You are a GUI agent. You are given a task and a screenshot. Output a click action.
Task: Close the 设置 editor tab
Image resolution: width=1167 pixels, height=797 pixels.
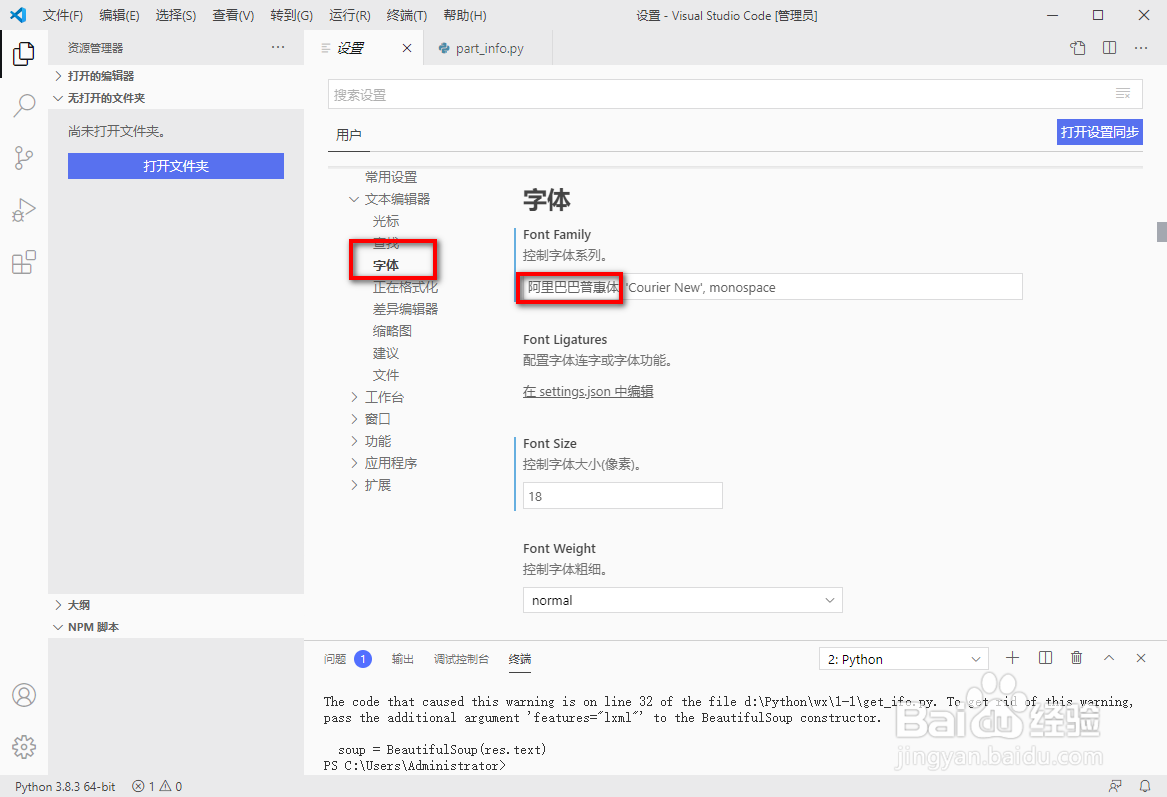406,48
